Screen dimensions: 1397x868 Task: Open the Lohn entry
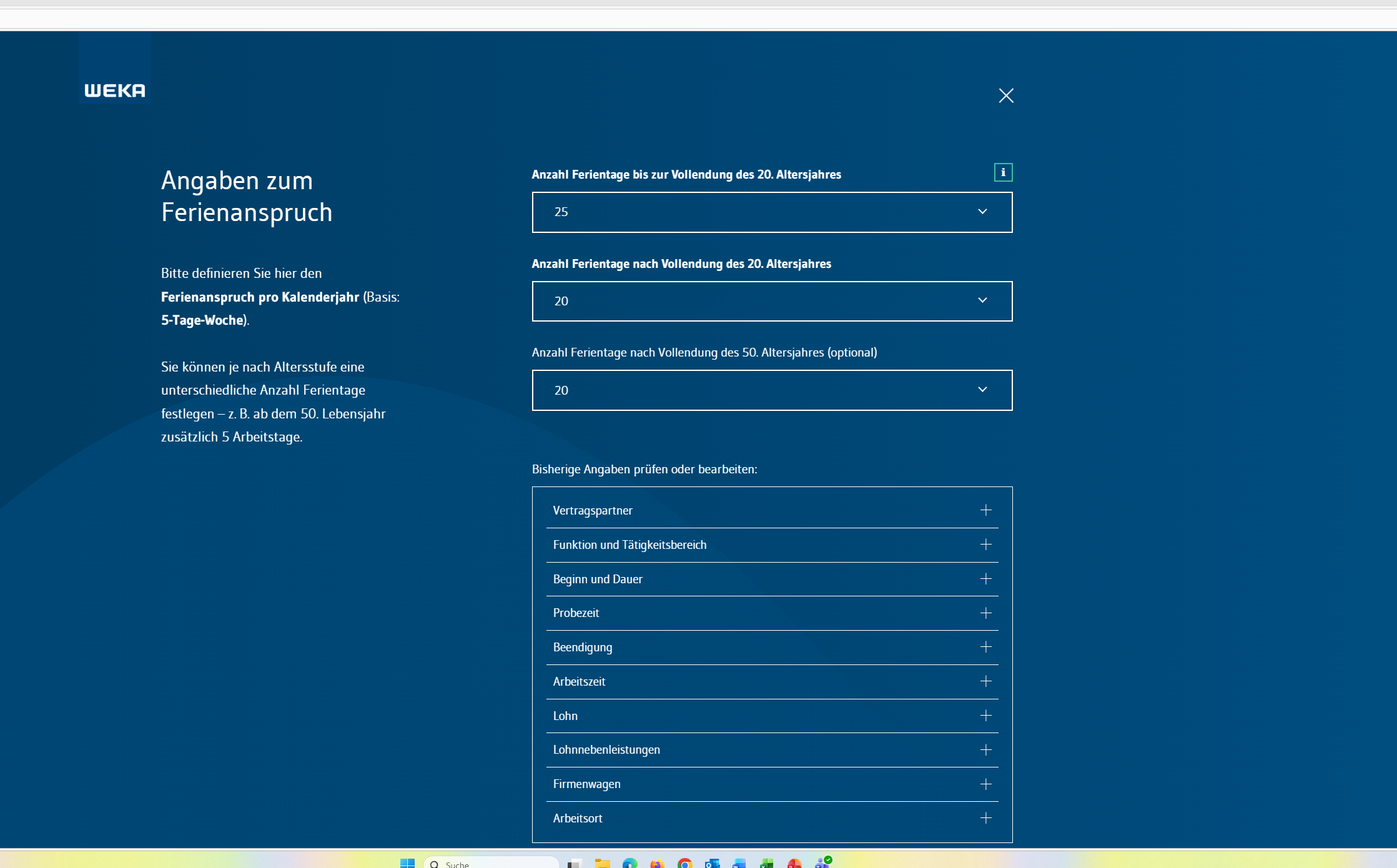[x=772, y=716]
